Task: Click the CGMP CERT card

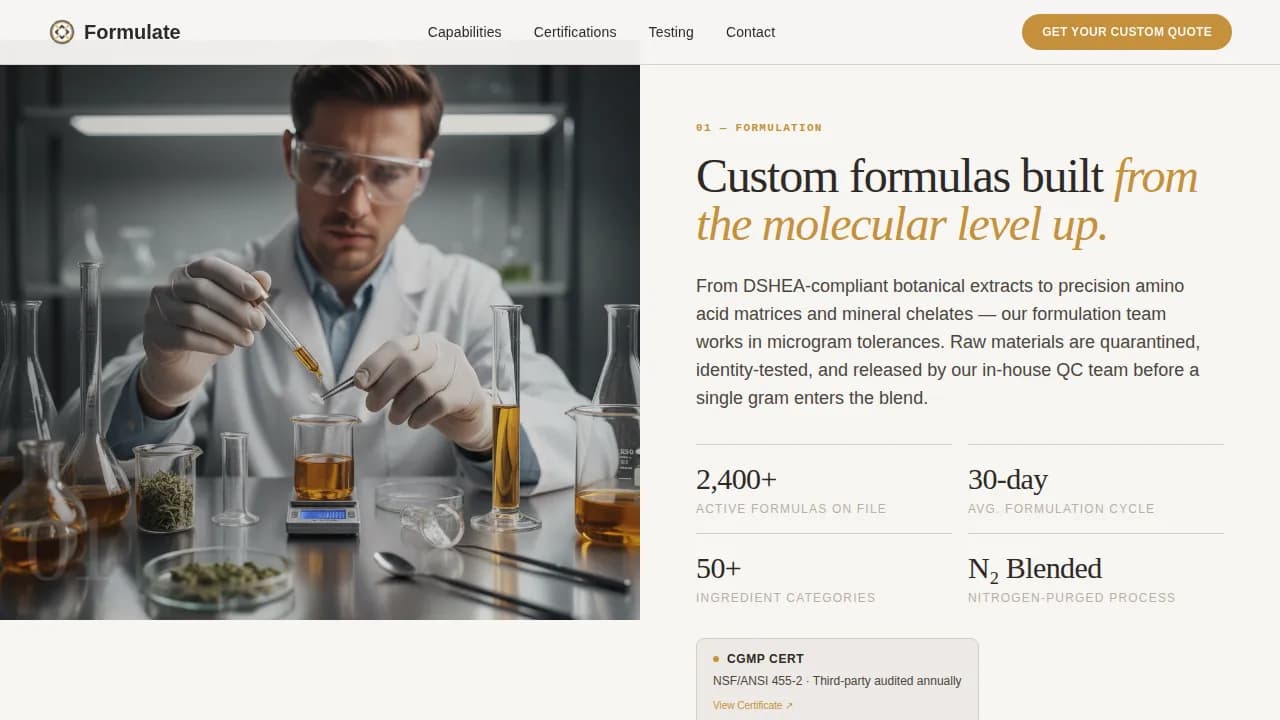Action: coord(837,678)
